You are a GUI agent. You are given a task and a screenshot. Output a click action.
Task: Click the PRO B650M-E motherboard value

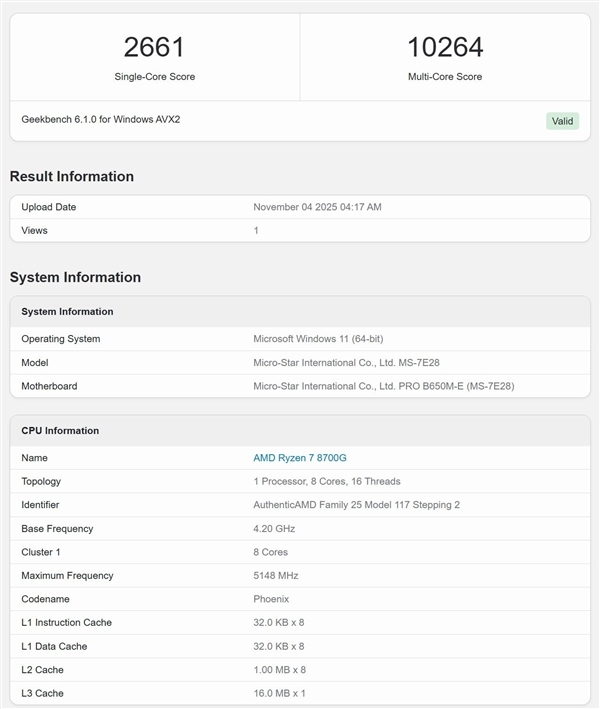383,386
